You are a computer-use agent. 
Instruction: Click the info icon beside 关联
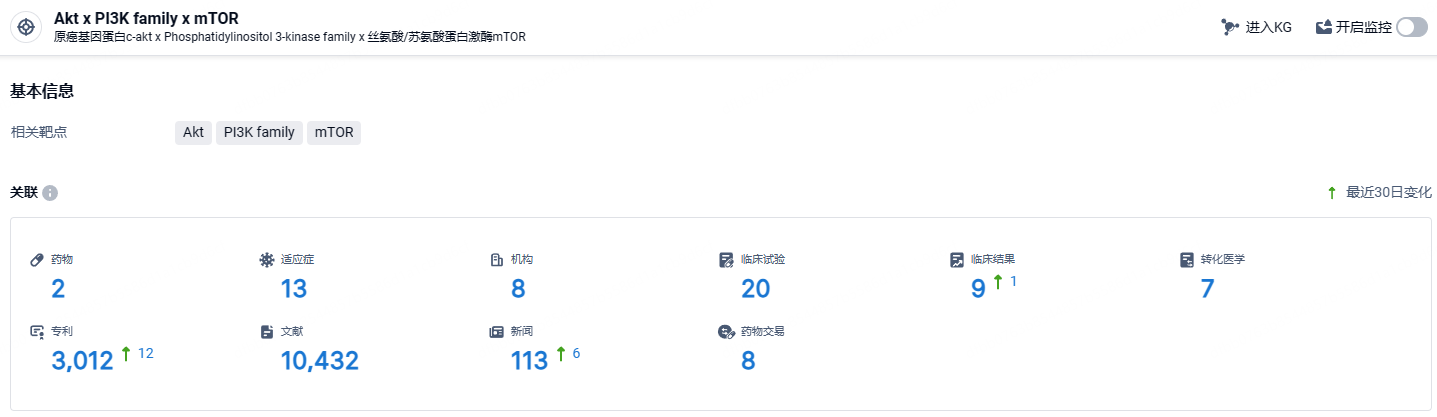point(50,192)
